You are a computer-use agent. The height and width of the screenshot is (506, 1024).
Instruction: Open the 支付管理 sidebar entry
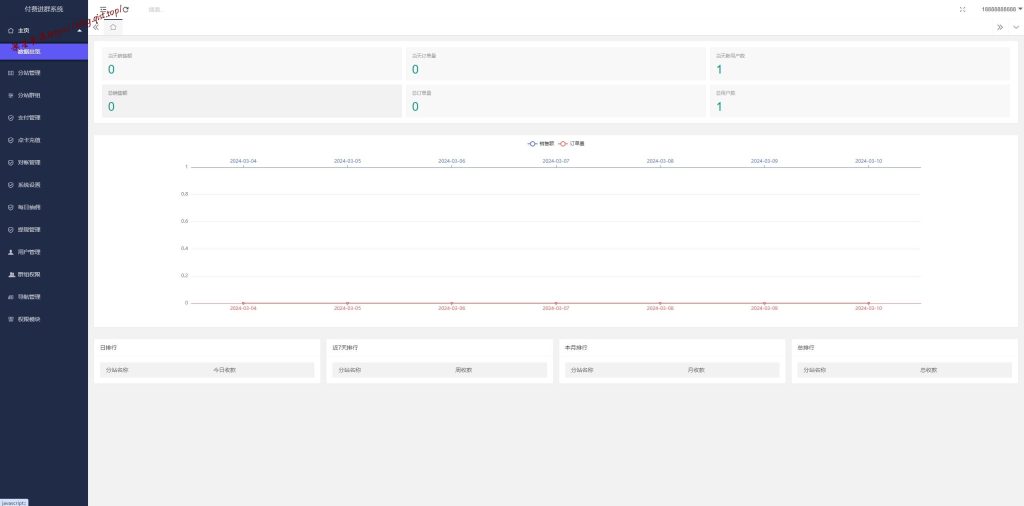click(x=29, y=118)
